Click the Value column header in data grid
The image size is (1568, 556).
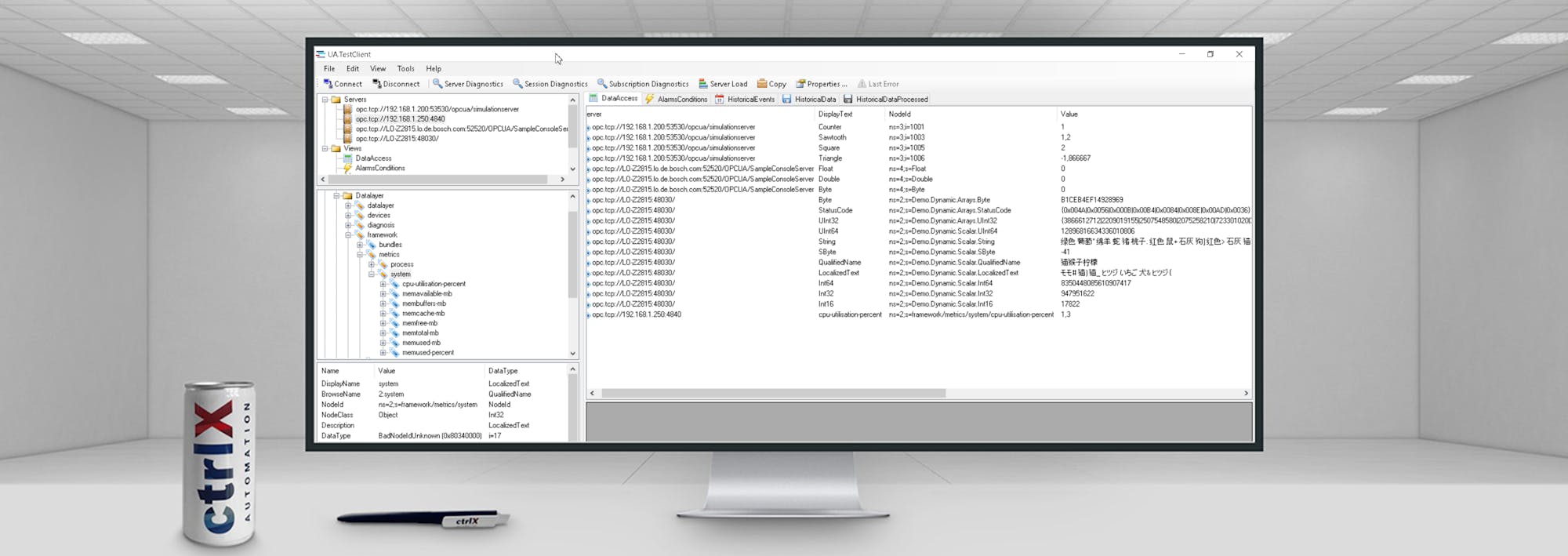click(1069, 114)
